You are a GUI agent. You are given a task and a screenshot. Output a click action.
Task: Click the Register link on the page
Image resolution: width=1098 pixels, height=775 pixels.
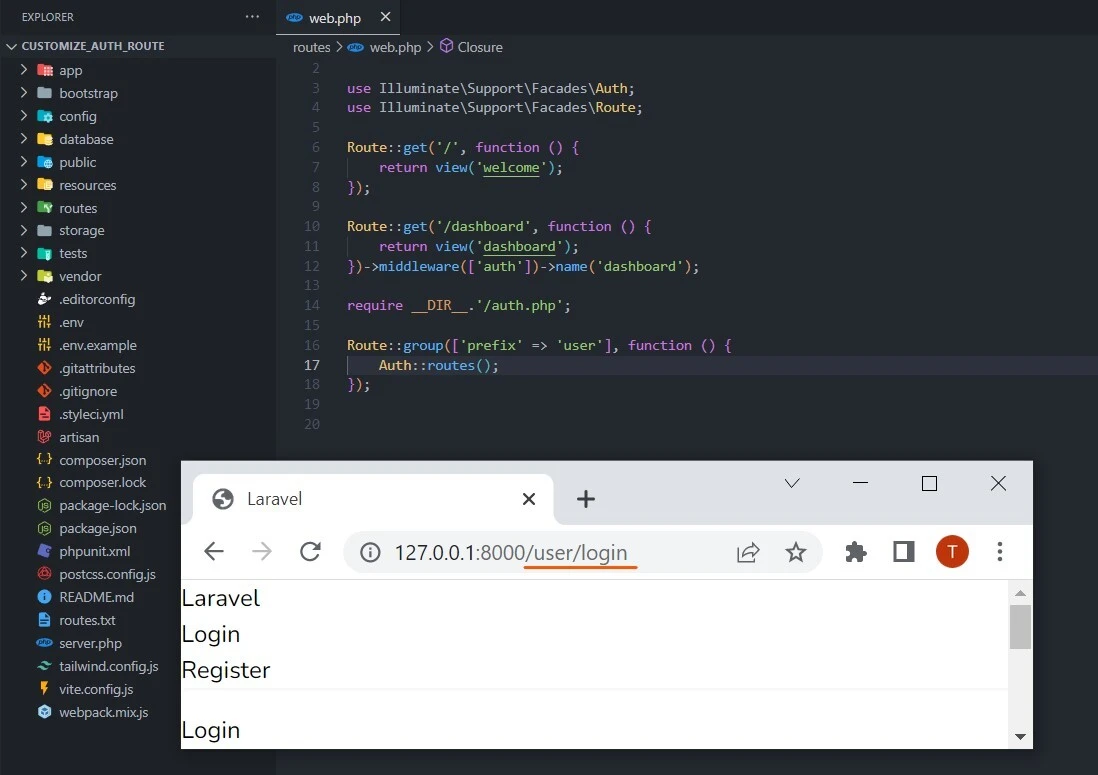[x=226, y=670]
